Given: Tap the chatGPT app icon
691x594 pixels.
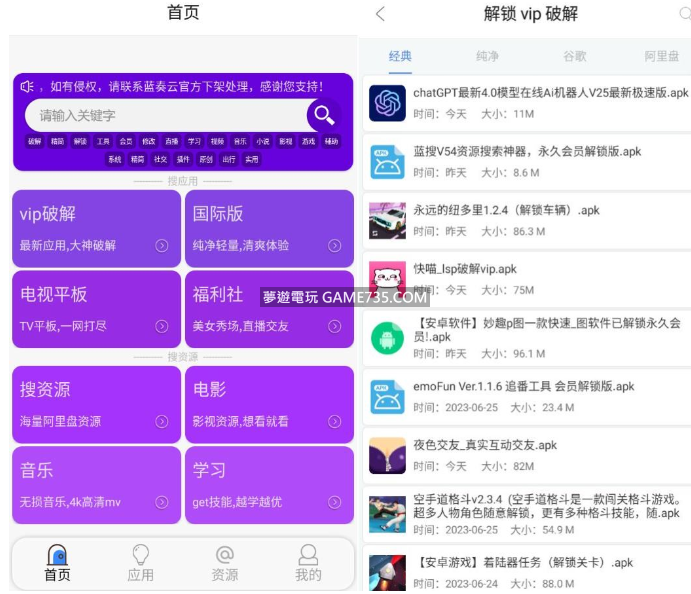Looking at the screenshot, I should 387,103.
